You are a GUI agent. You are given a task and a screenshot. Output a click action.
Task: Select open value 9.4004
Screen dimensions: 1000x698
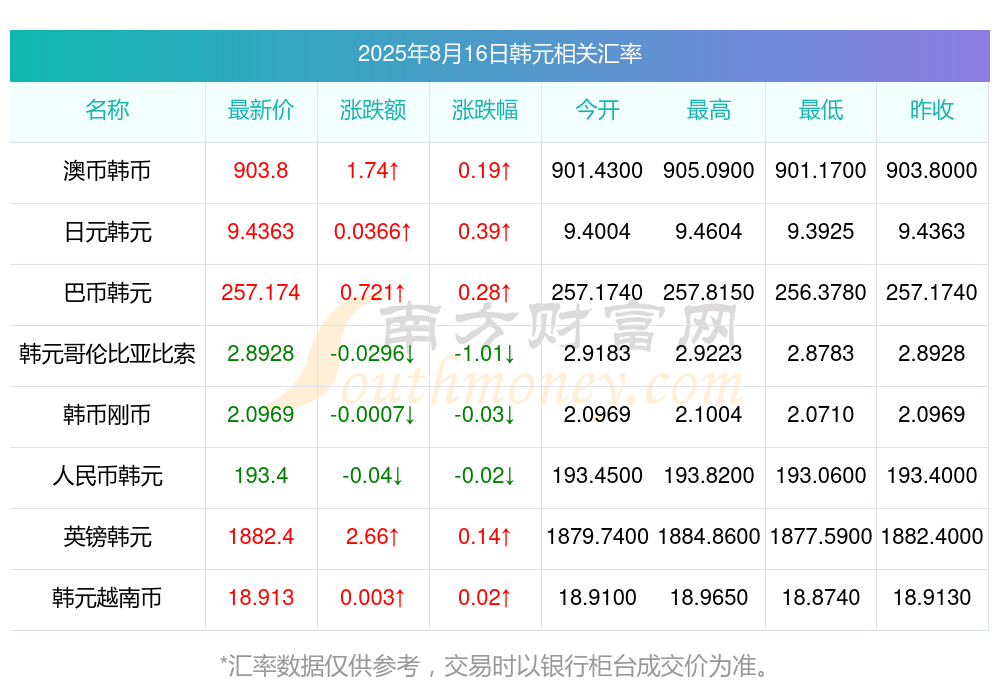pos(597,231)
